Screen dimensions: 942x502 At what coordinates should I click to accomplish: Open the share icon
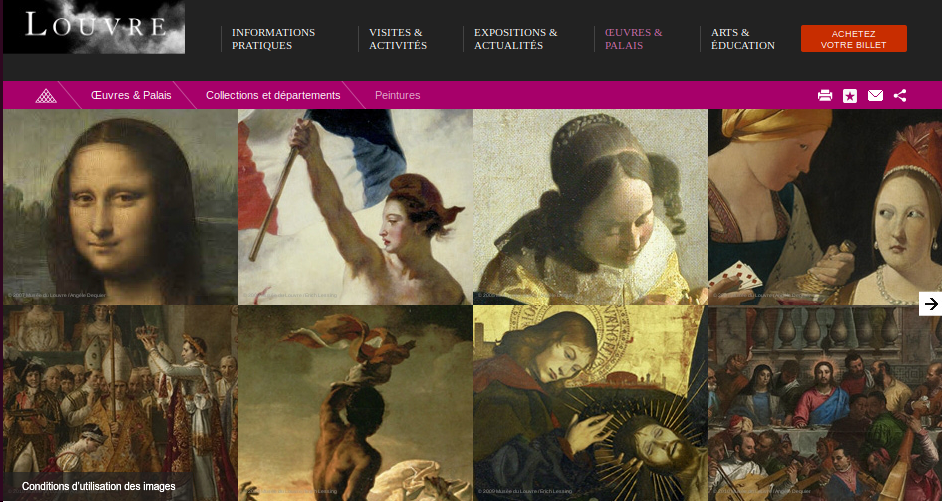[900, 95]
